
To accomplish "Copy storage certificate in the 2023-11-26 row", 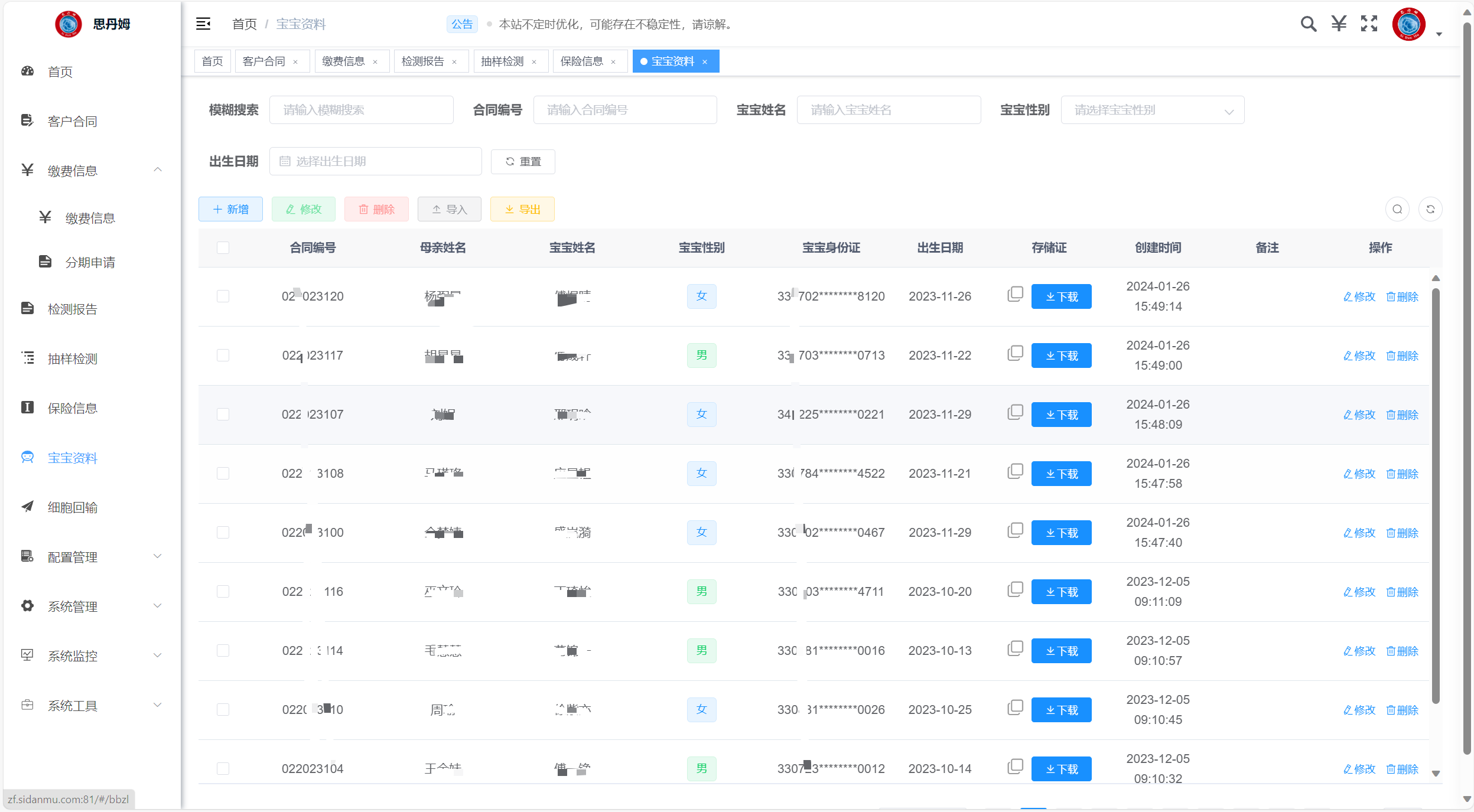I will tap(1016, 294).
